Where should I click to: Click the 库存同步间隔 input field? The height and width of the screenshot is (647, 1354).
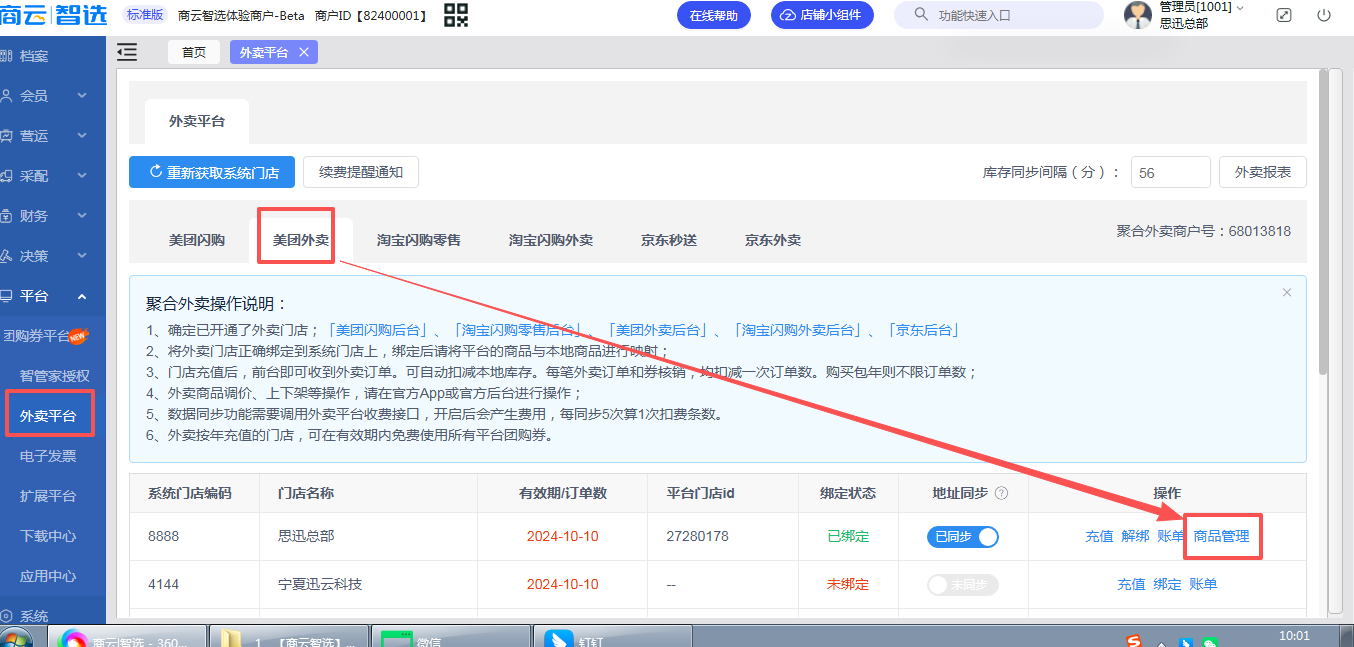[x=1170, y=172]
